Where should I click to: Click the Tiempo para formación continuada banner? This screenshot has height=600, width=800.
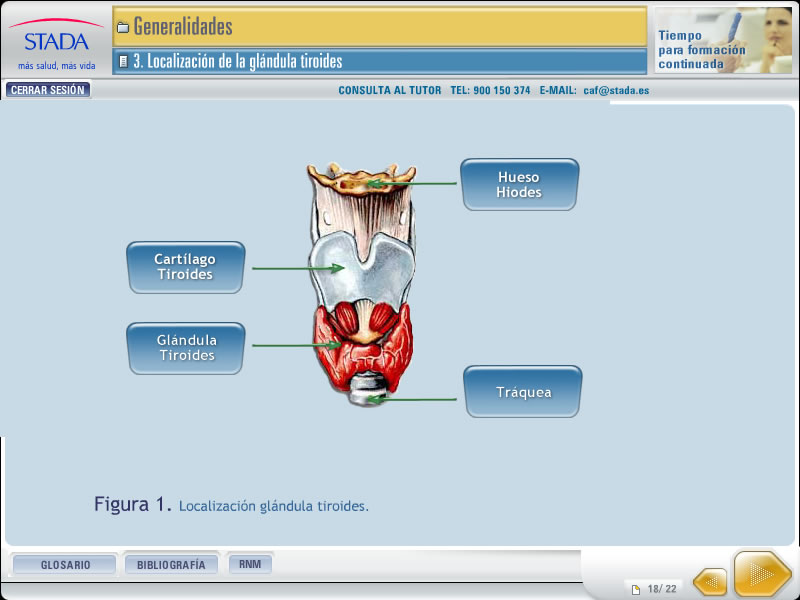click(723, 40)
